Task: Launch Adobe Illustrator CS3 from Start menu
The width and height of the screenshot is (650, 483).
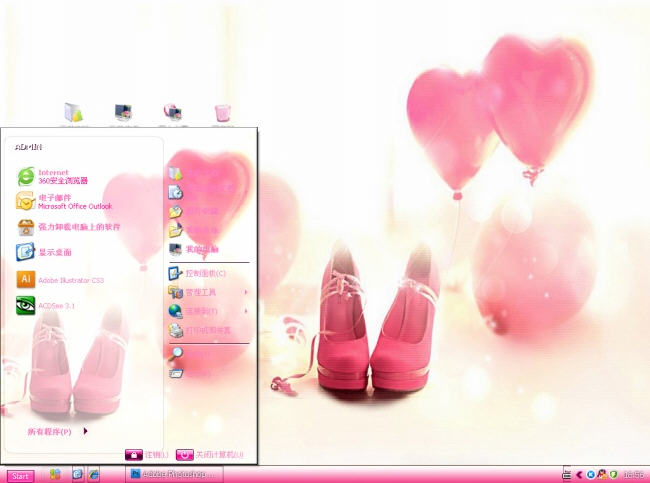Action: (x=60, y=280)
